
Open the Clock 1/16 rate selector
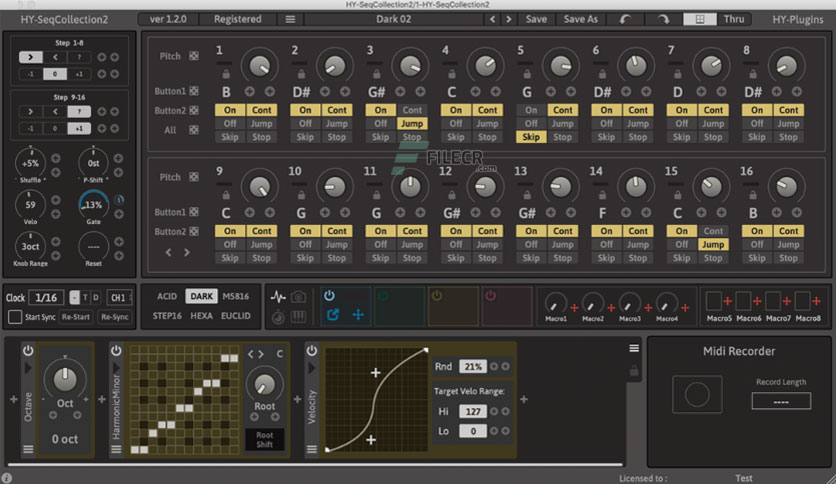[46, 297]
